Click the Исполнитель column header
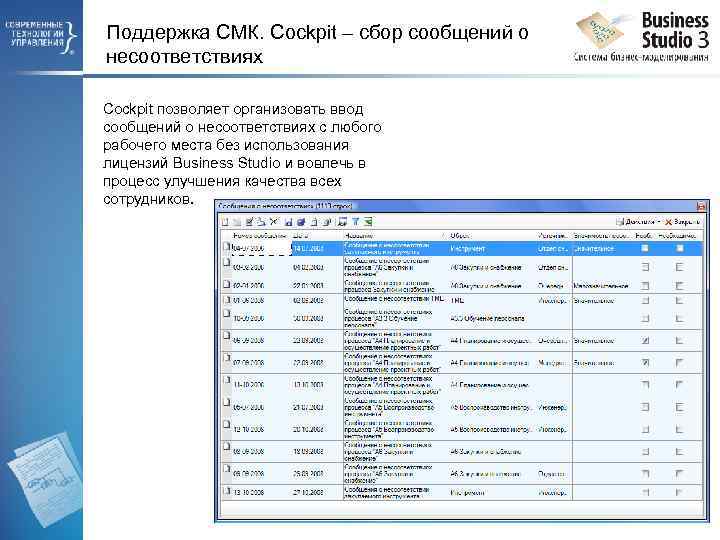Viewport: 720px width, 540px height. (x=553, y=236)
